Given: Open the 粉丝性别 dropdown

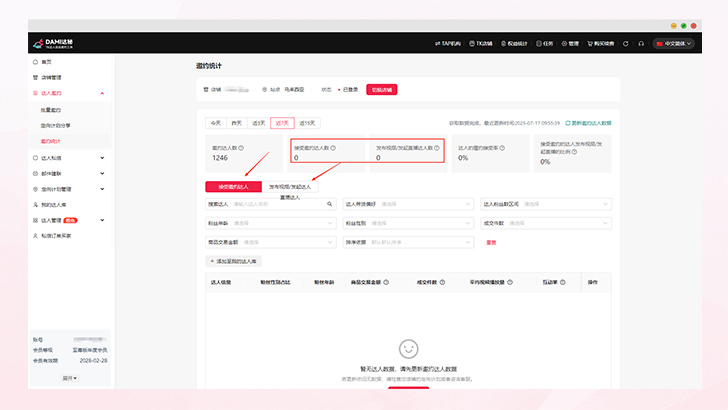Looking at the screenshot, I should click(x=408, y=223).
